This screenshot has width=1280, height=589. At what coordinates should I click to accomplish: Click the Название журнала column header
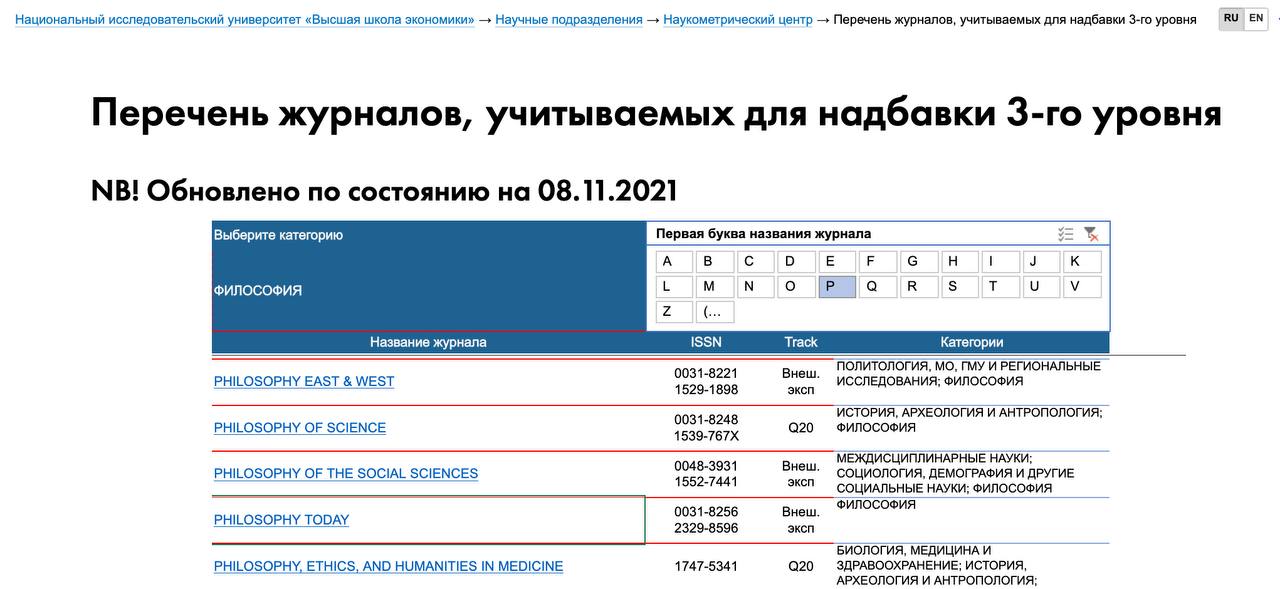pos(428,342)
